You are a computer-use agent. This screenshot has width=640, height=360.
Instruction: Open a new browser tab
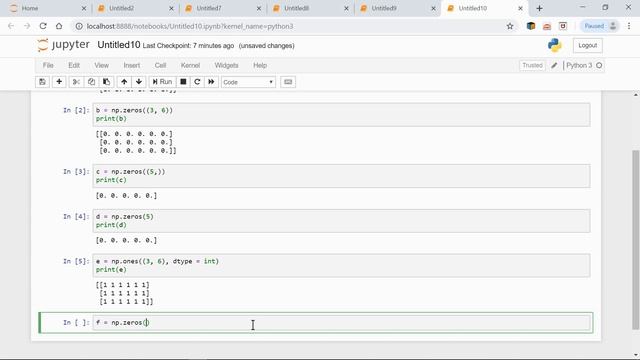pos(539,8)
